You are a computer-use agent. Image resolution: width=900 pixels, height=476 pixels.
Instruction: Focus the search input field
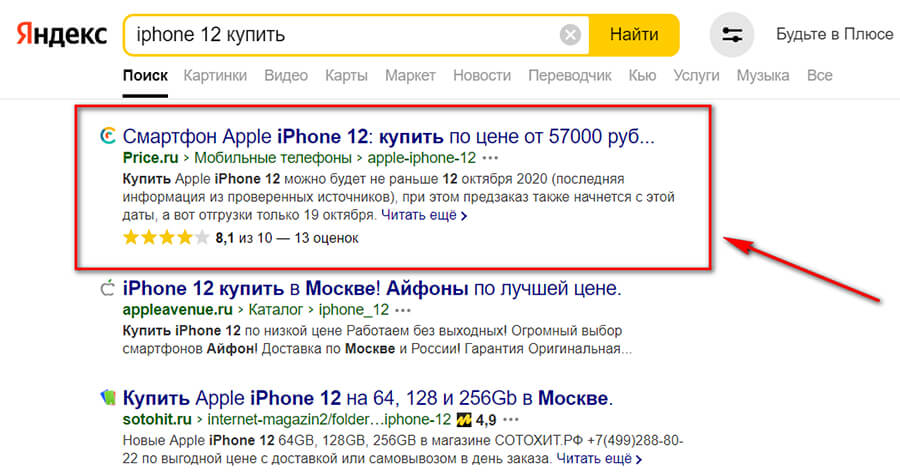(x=340, y=35)
